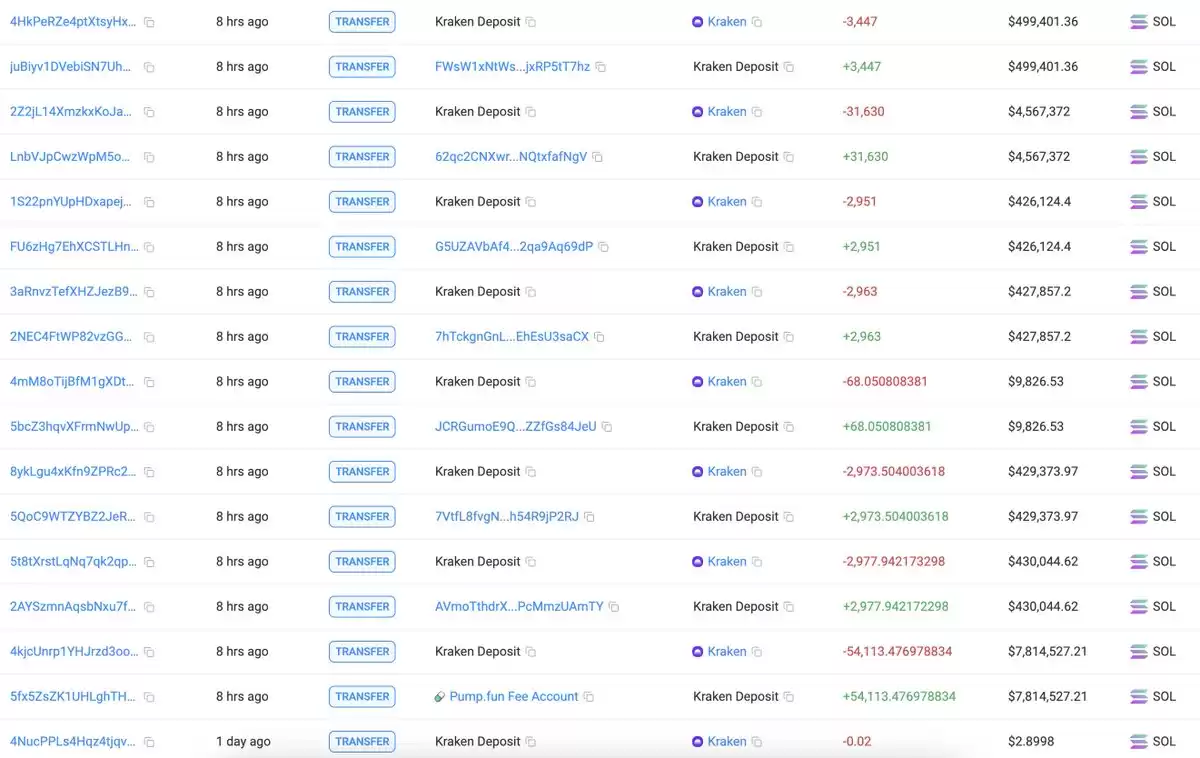The width and height of the screenshot is (1200, 758).
Task: Click TRANSFER badge for 4HkPeRZe4ptXtsyHx
Action: [362, 22]
